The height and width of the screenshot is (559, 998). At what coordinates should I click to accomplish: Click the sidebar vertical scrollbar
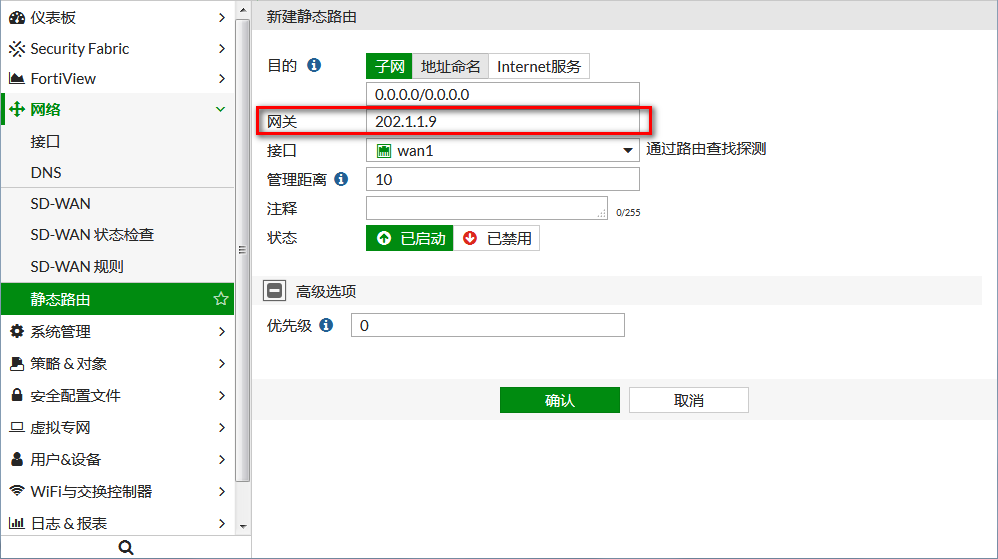(x=242, y=250)
